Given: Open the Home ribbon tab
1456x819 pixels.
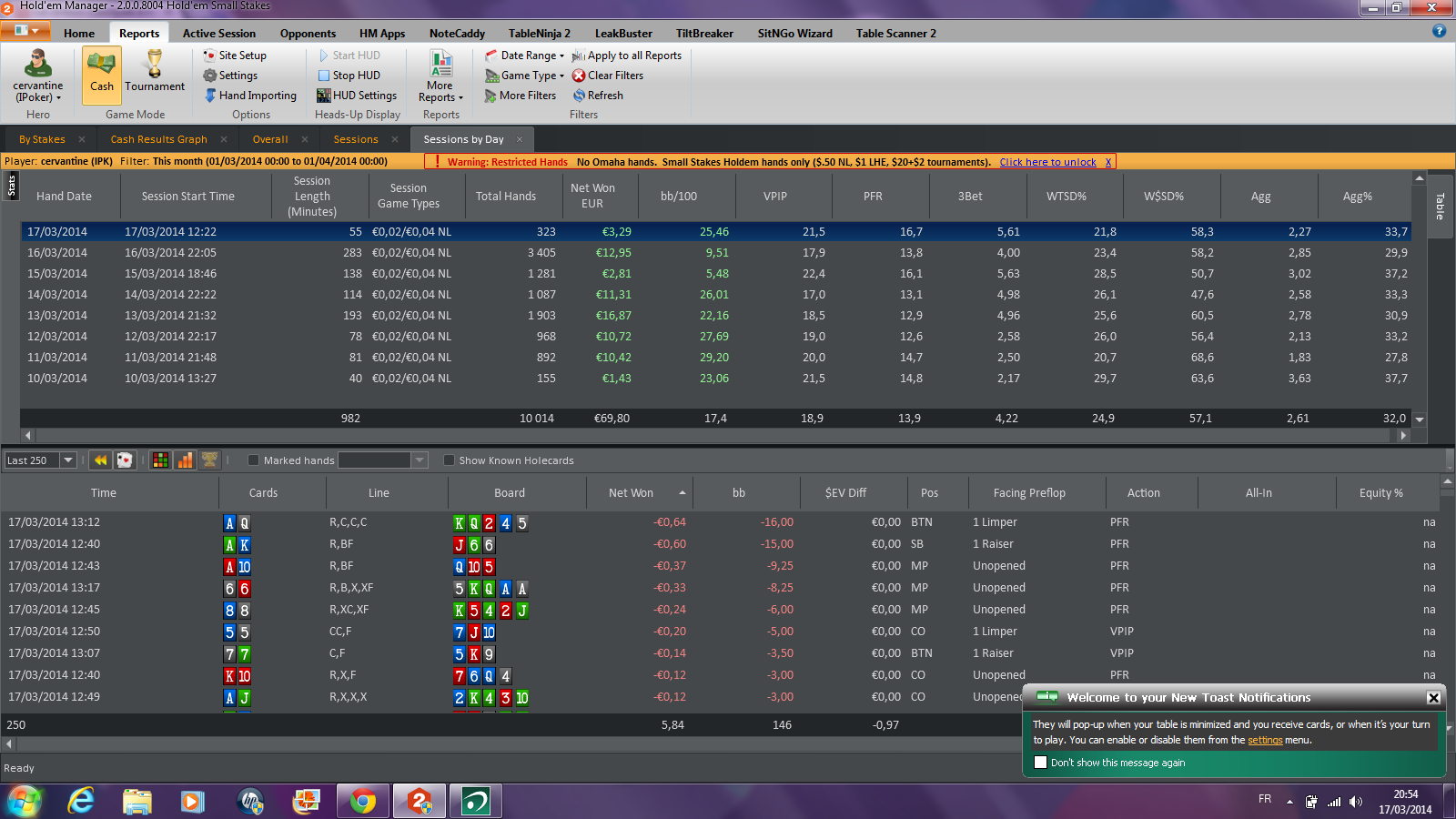Looking at the screenshot, I should point(79,34).
